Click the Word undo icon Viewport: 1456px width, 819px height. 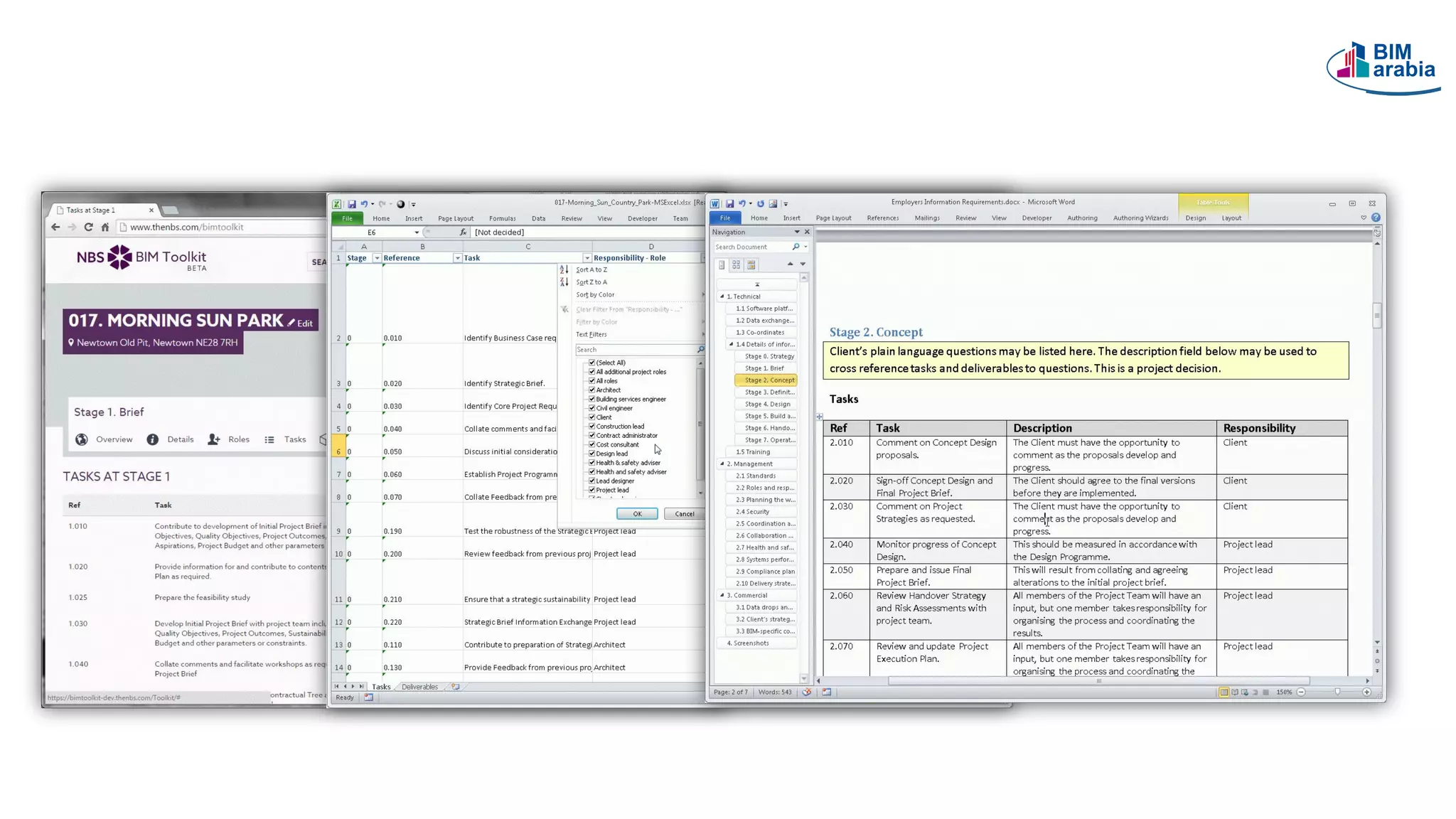point(742,203)
